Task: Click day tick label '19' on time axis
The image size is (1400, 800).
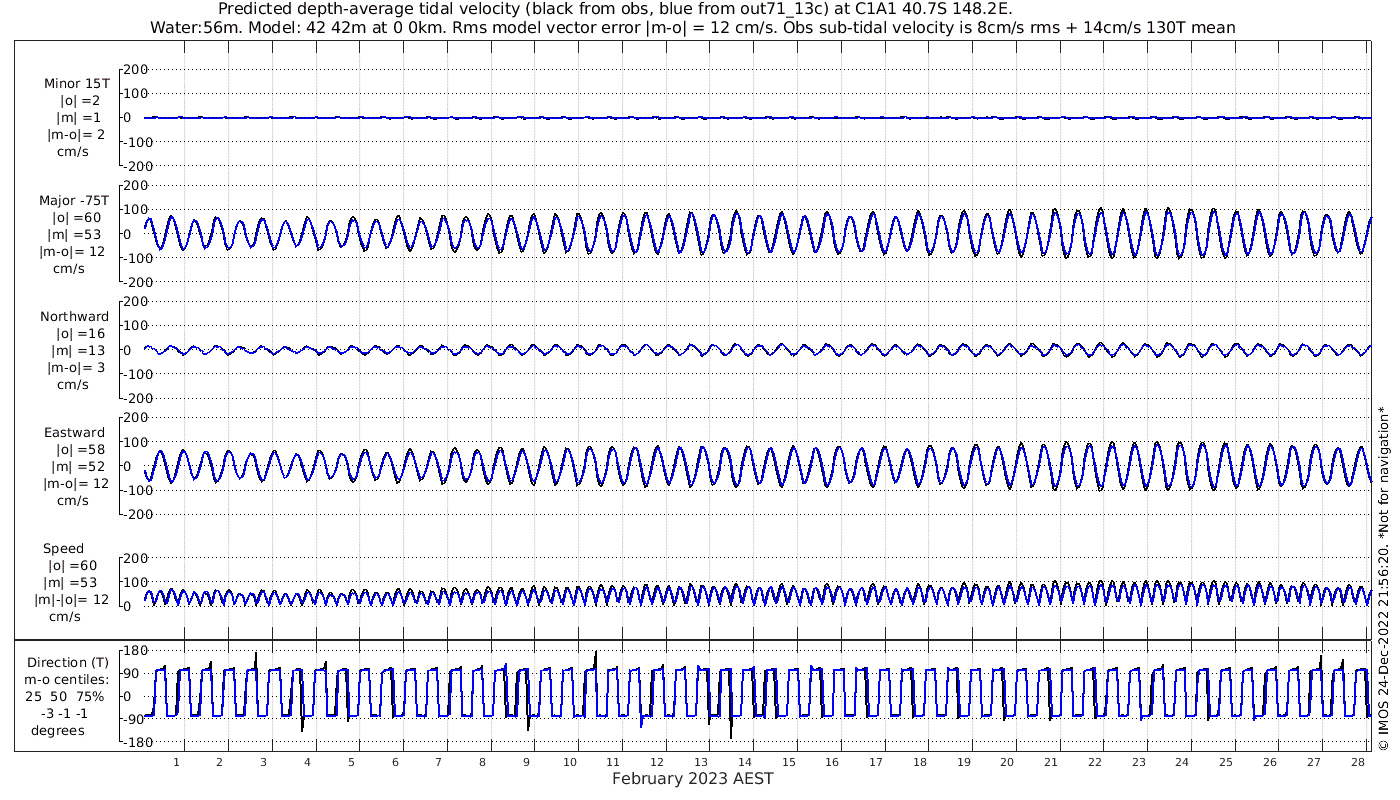Action: pyautogui.click(x=964, y=763)
